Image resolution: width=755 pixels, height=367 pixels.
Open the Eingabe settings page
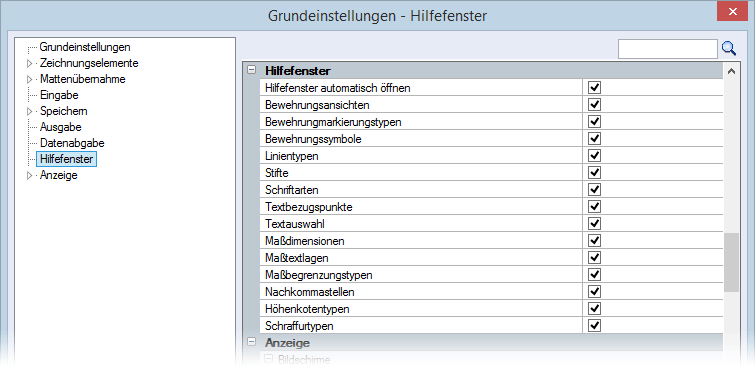tap(59, 95)
